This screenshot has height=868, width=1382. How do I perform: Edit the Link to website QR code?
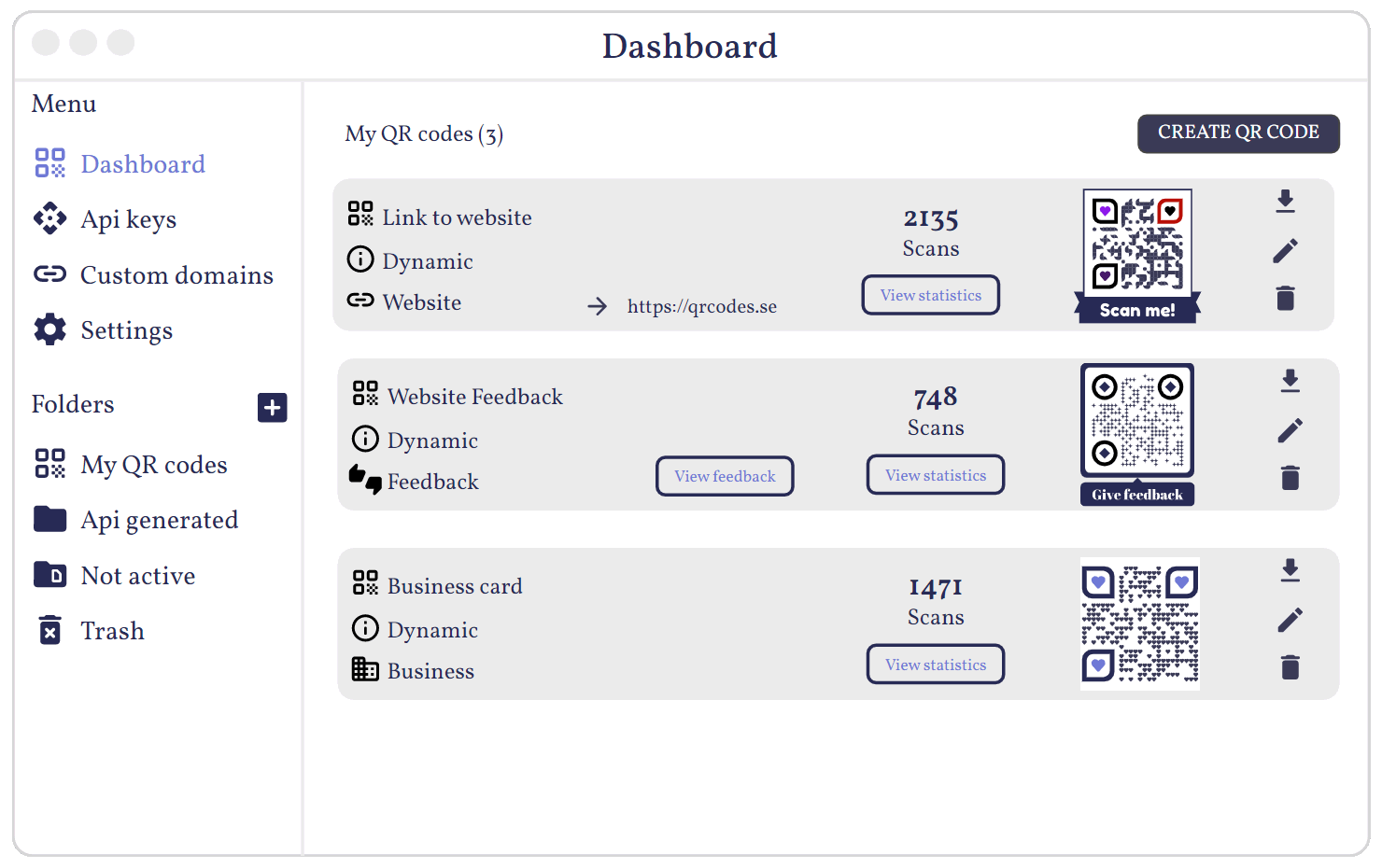(1286, 250)
